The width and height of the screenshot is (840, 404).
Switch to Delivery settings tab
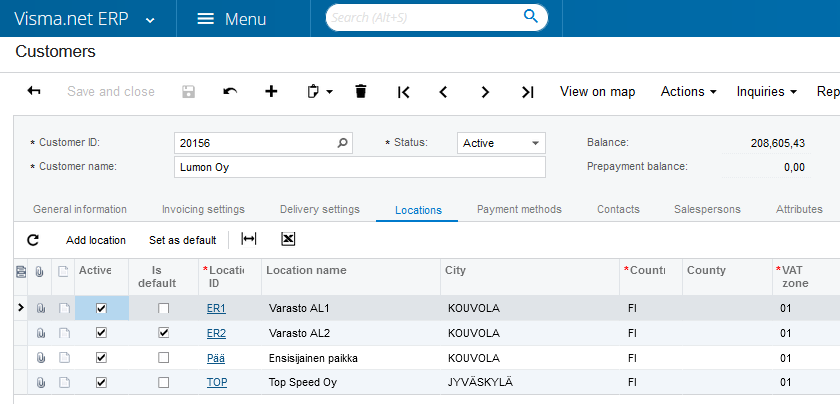tap(320, 209)
